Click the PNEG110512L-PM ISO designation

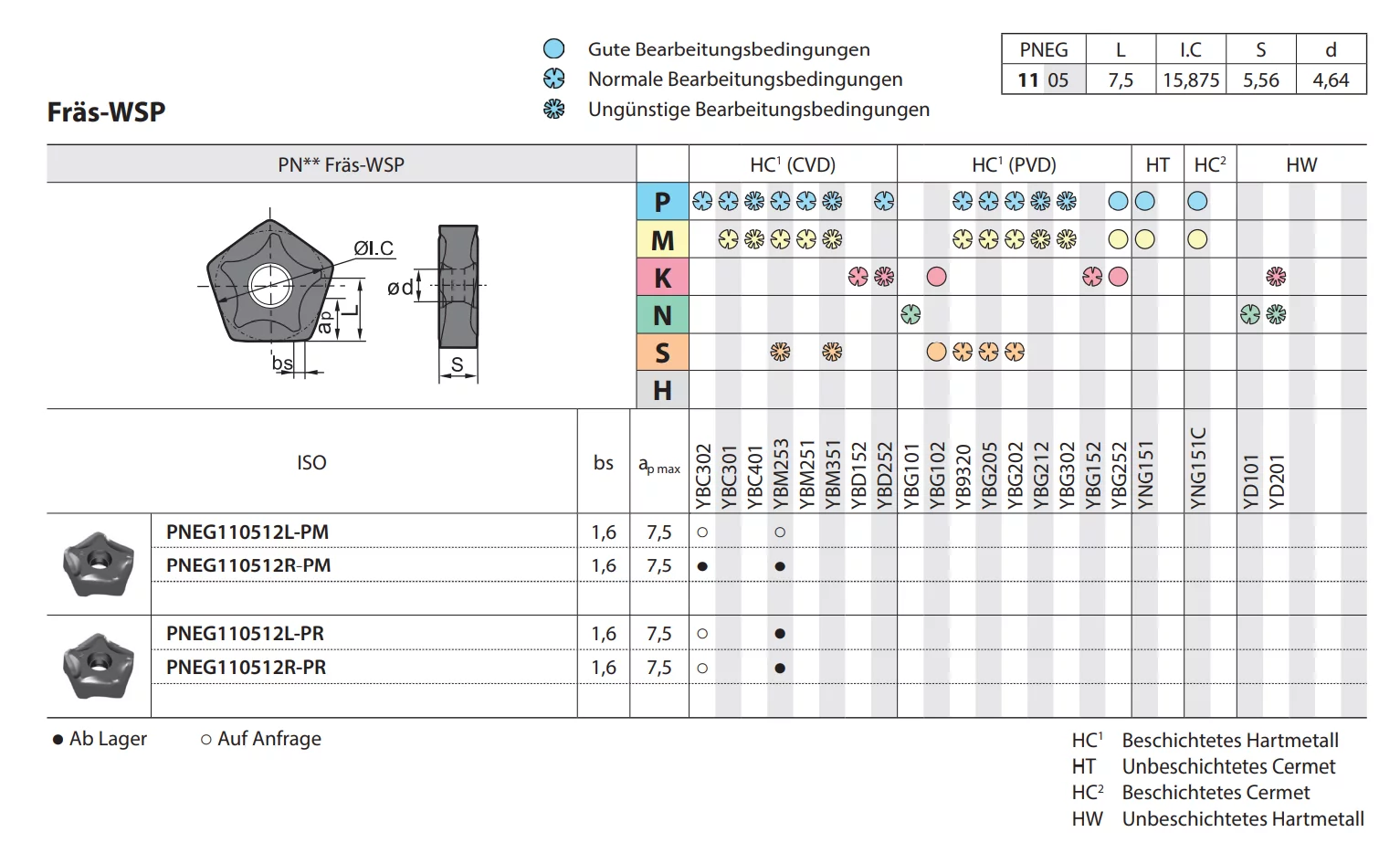tap(247, 532)
